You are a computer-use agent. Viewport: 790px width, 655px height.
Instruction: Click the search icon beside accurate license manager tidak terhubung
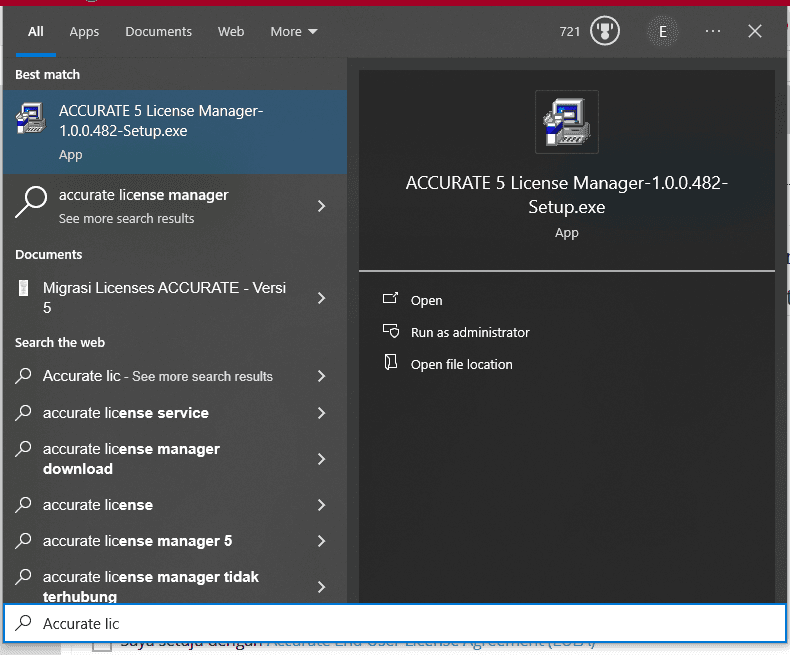pos(23,577)
